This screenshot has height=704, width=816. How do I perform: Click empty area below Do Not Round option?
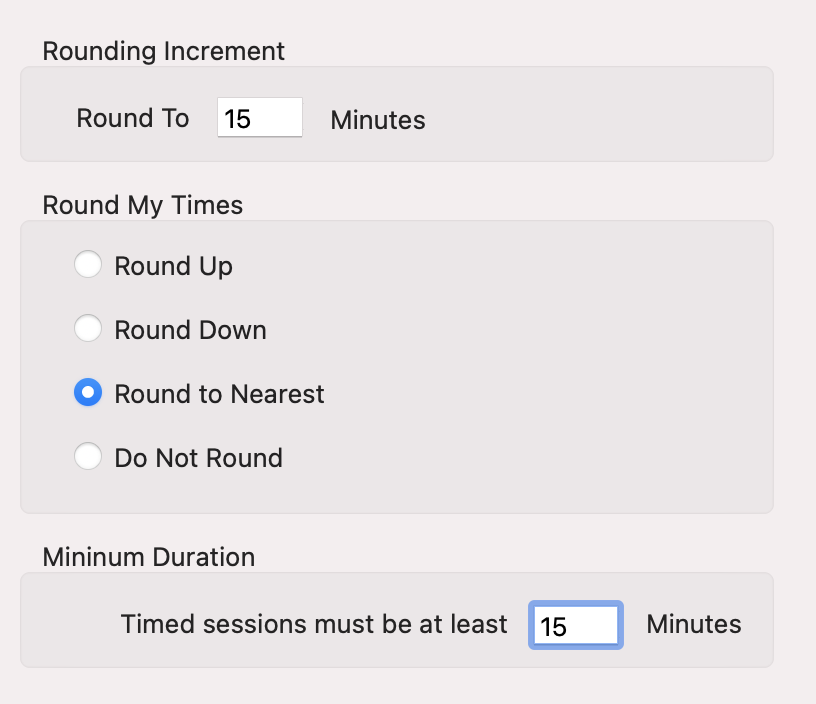point(400,492)
